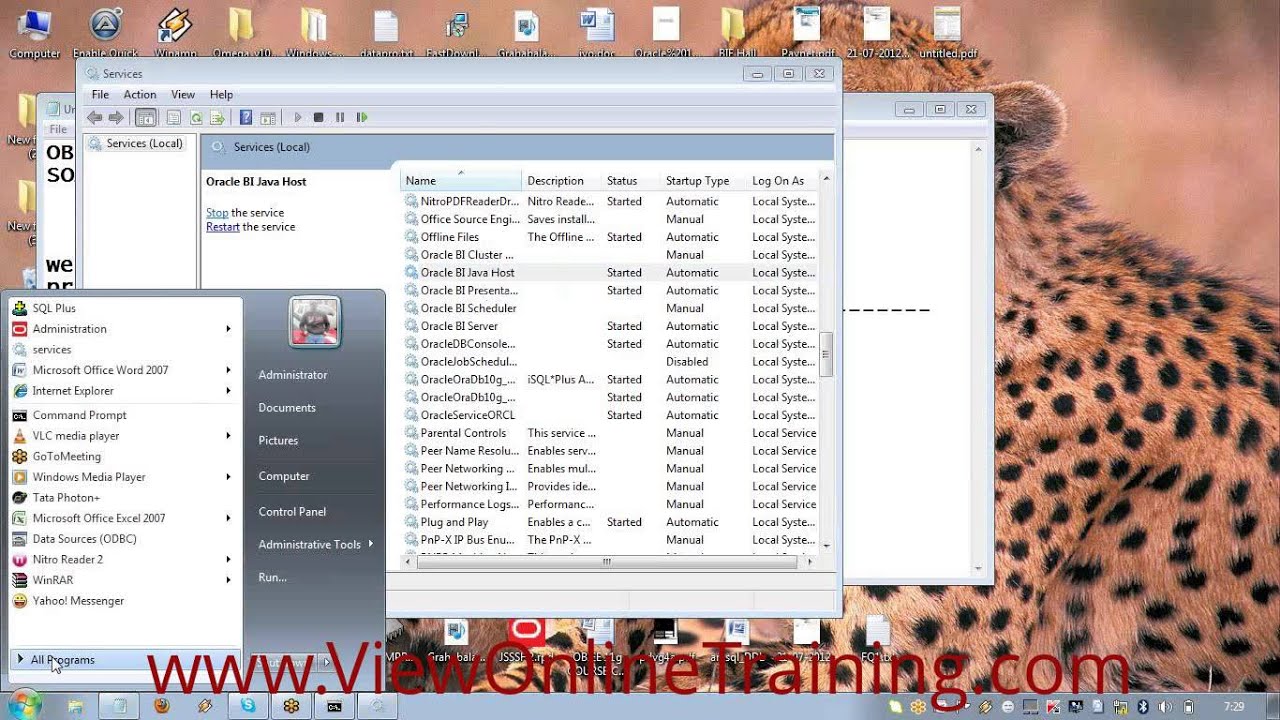This screenshot has width=1280, height=720.
Task: Select the OracleJobSchedul... disabled service
Action: 610,362
